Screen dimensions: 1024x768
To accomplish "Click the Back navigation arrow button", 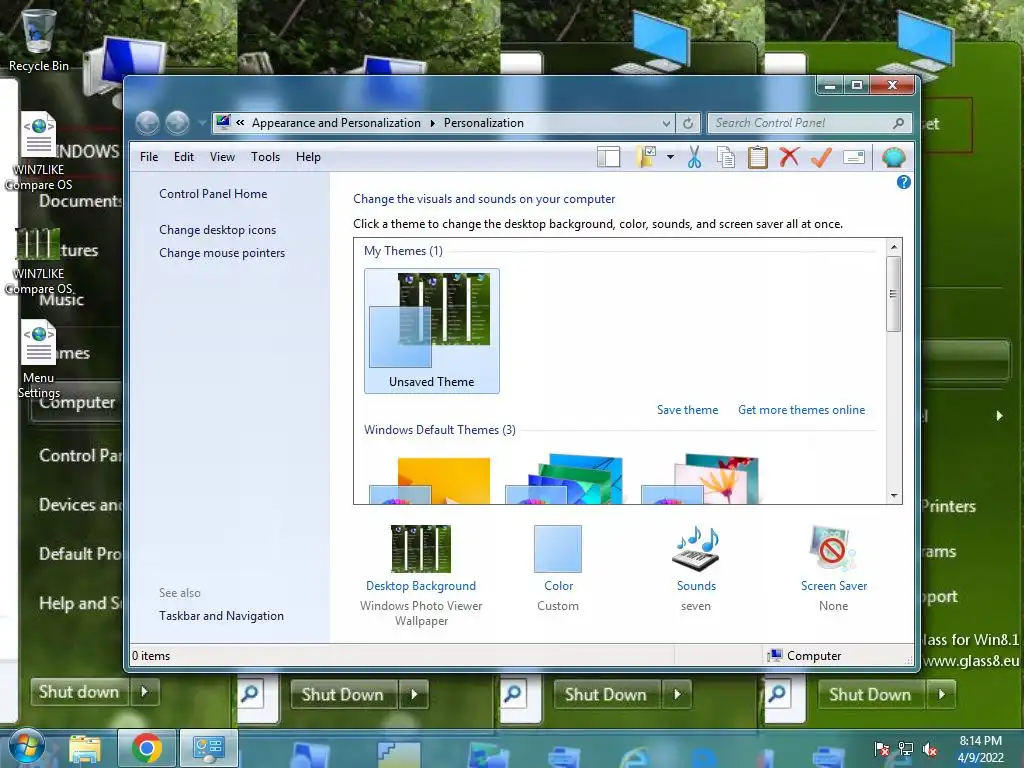I will click(148, 123).
